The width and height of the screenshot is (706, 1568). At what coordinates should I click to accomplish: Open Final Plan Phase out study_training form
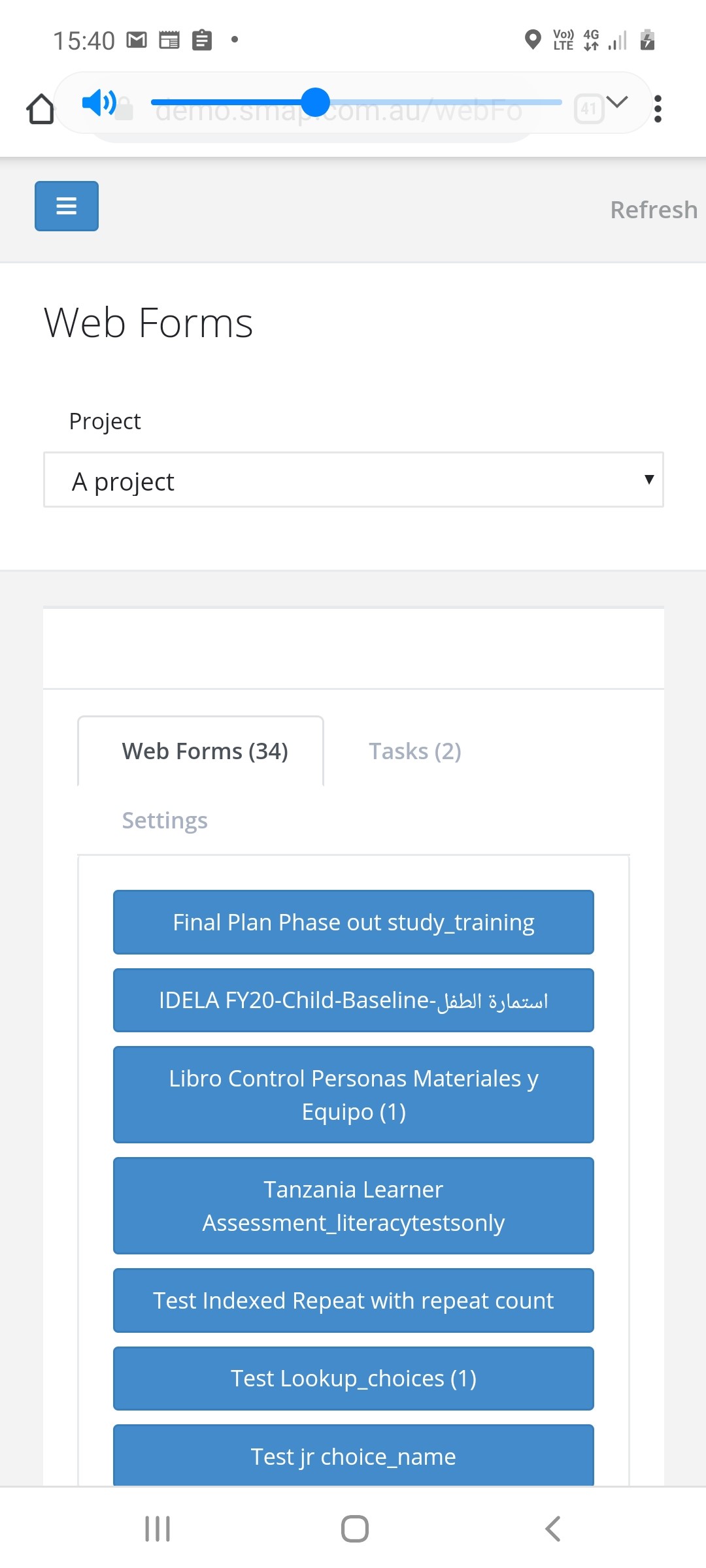click(353, 923)
